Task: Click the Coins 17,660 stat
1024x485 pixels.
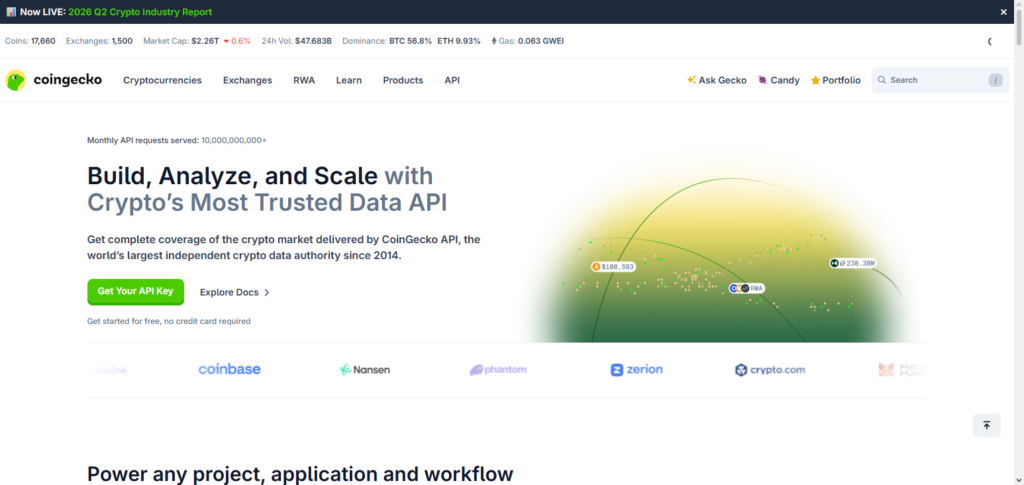Action: coord(30,41)
